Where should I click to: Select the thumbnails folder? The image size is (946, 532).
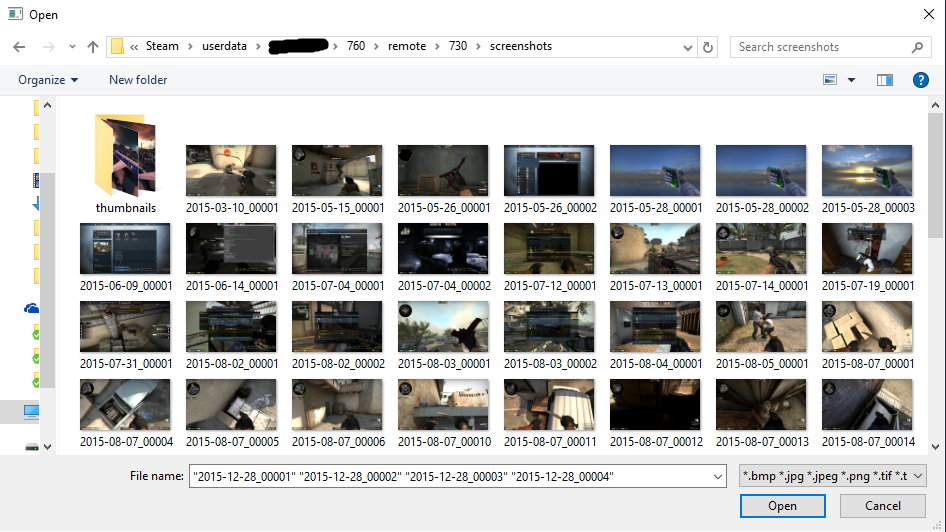click(125, 163)
